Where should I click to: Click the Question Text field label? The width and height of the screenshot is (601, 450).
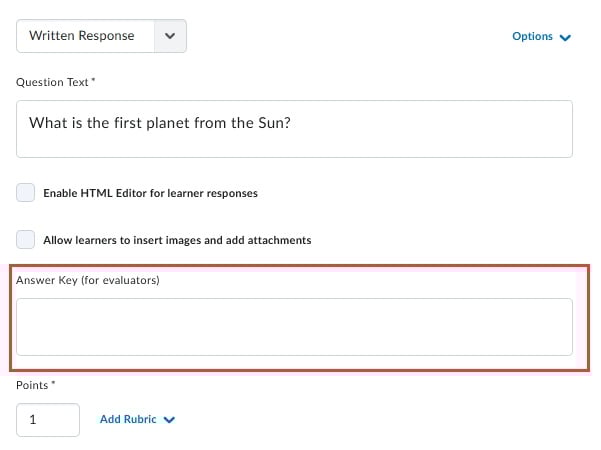click(x=52, y=82)
